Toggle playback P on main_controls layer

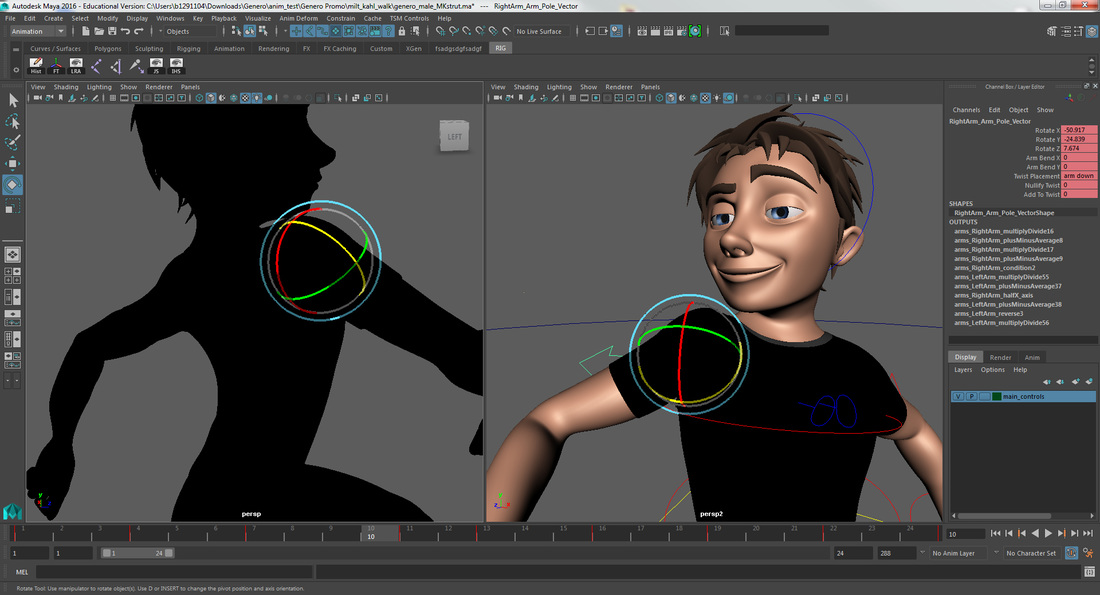pos(972,396)
